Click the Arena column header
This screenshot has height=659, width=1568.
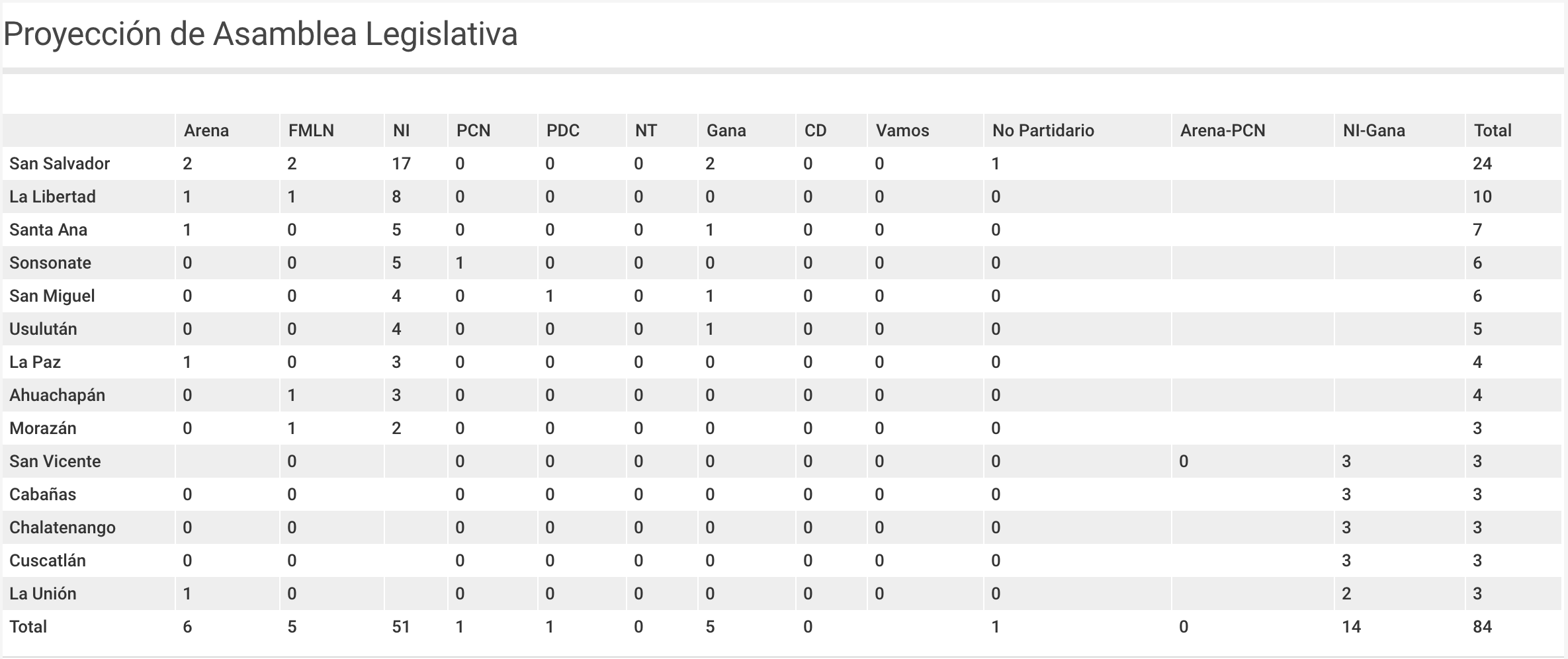(x=206, y=130)
